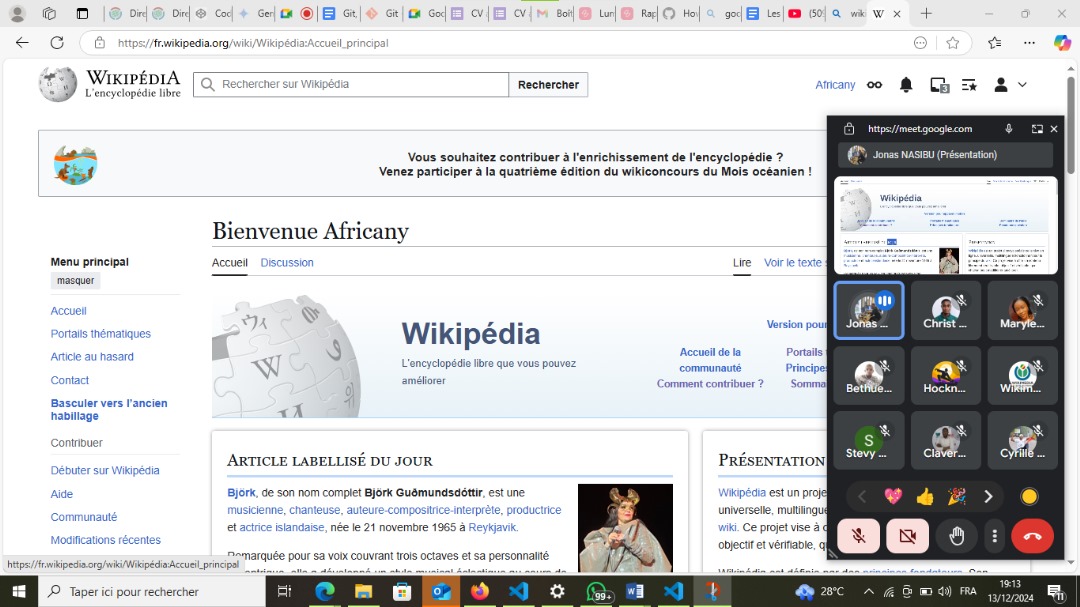Select Christ participant tile
This screenshot has width=1080, height=607.
(x=945, y=310)
